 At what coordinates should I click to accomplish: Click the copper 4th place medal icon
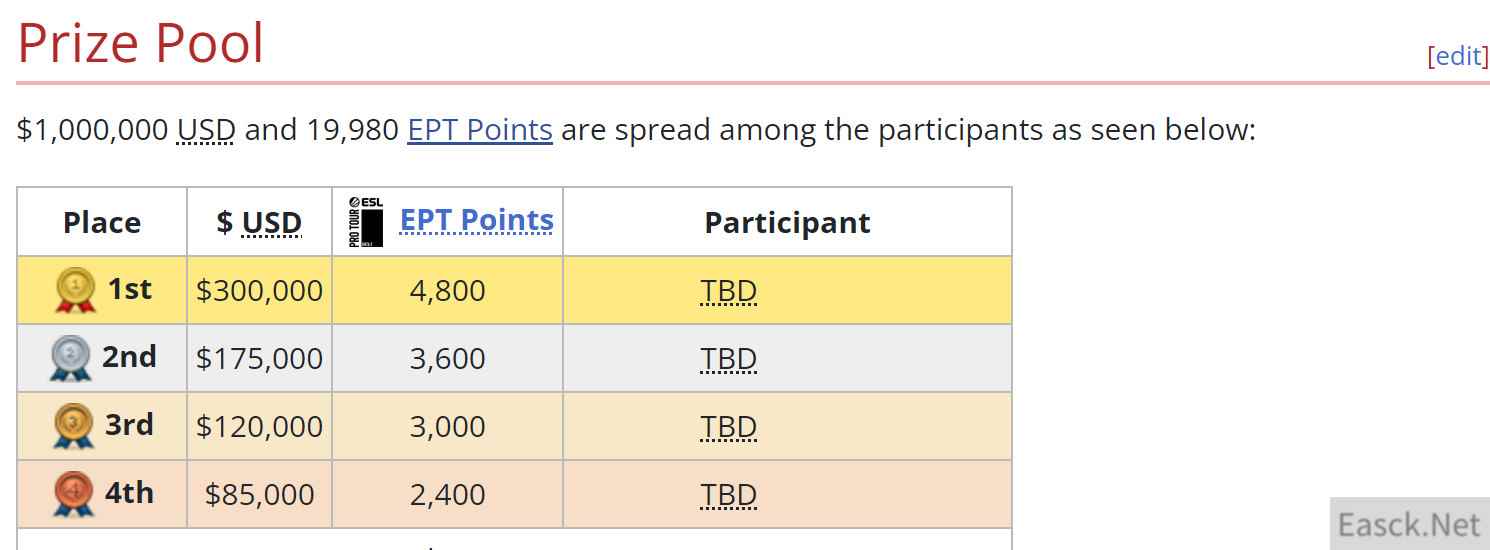click(x=74, y=494)
